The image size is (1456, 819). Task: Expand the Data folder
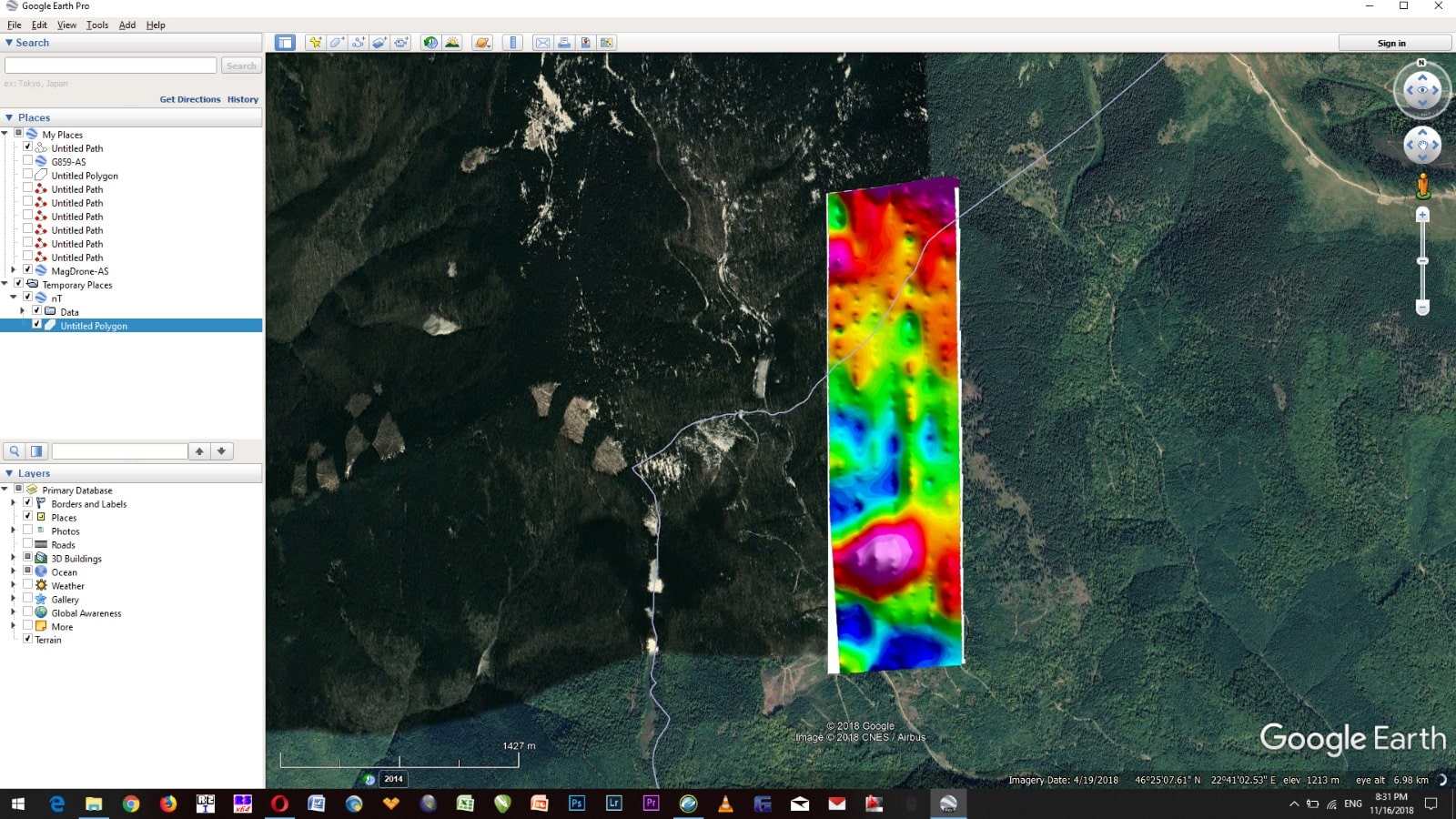(23, 311)
